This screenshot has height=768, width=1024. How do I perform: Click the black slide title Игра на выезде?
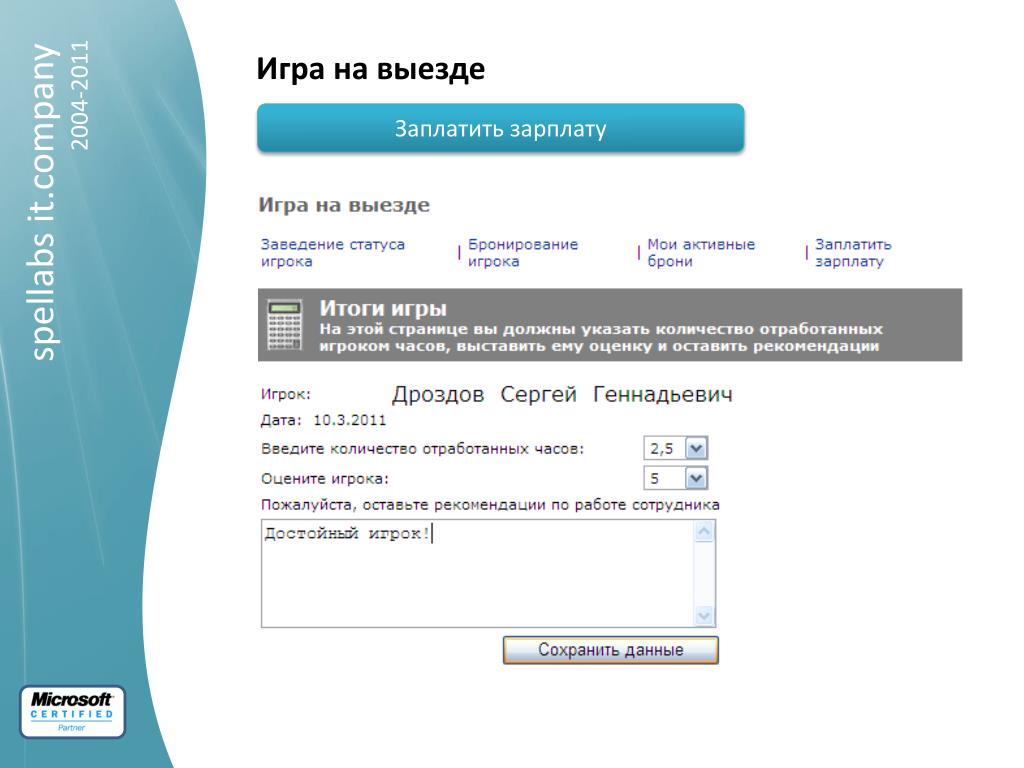point(370,69)
